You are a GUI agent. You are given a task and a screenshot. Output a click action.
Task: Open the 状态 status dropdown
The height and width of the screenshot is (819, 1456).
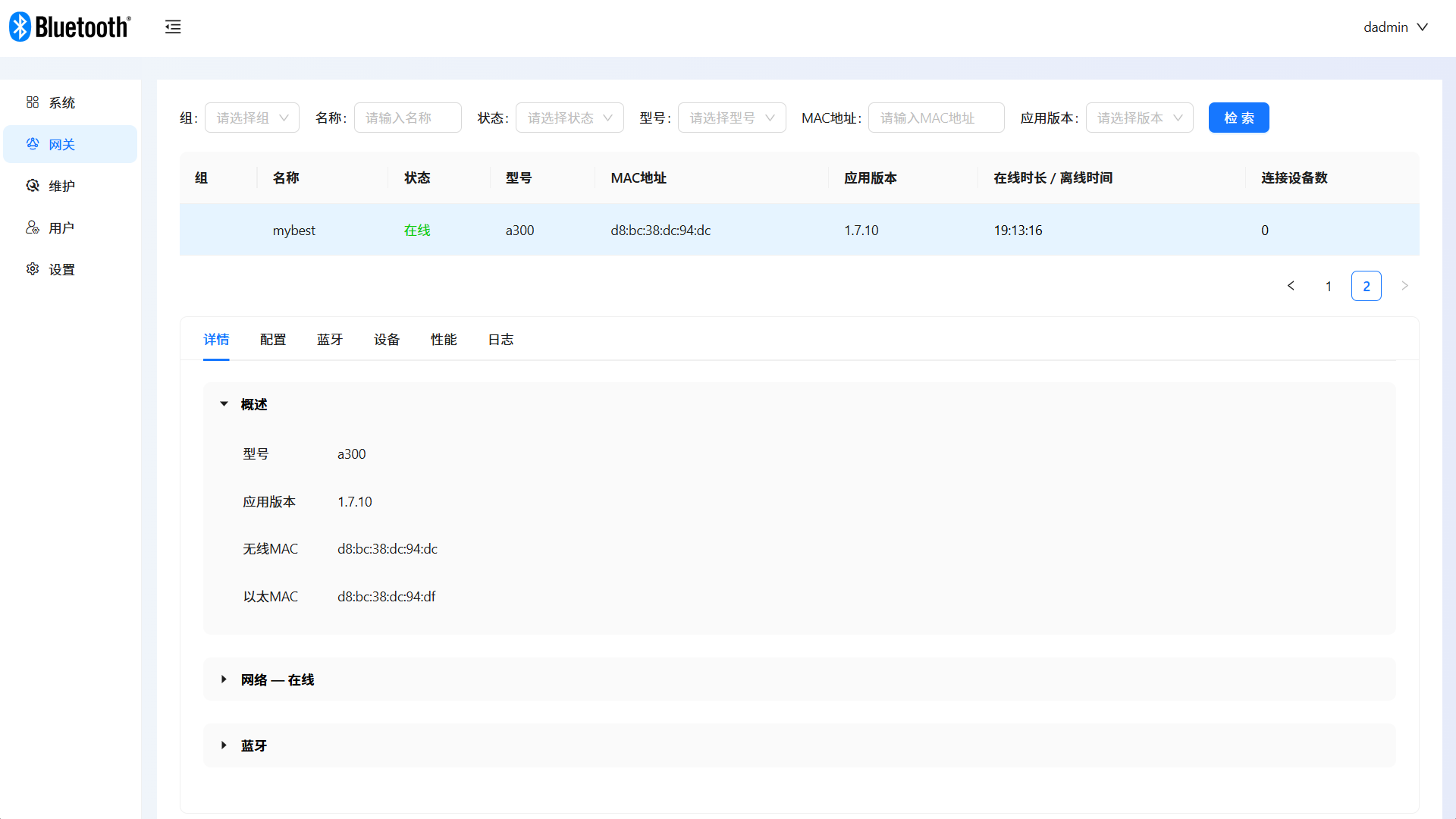tap(570, 118)
